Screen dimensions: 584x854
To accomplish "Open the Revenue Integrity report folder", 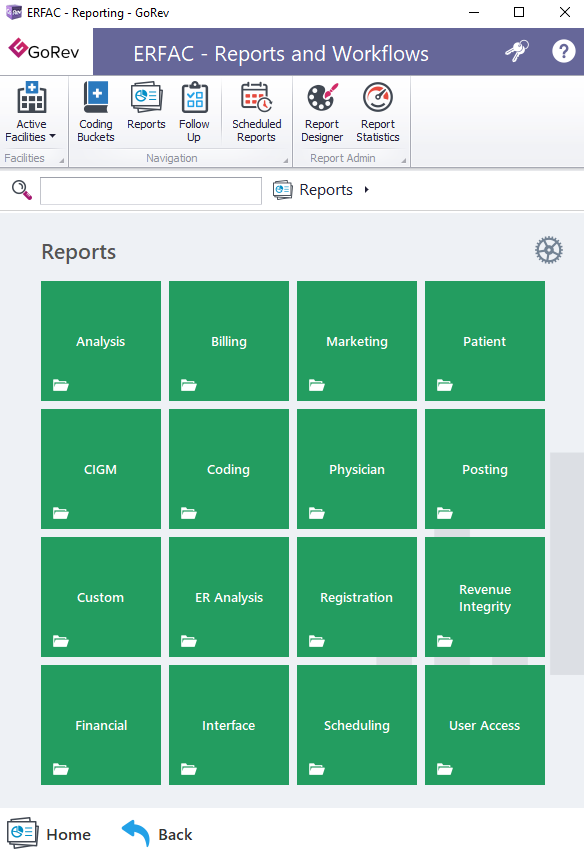I will [x=485, y=597].
